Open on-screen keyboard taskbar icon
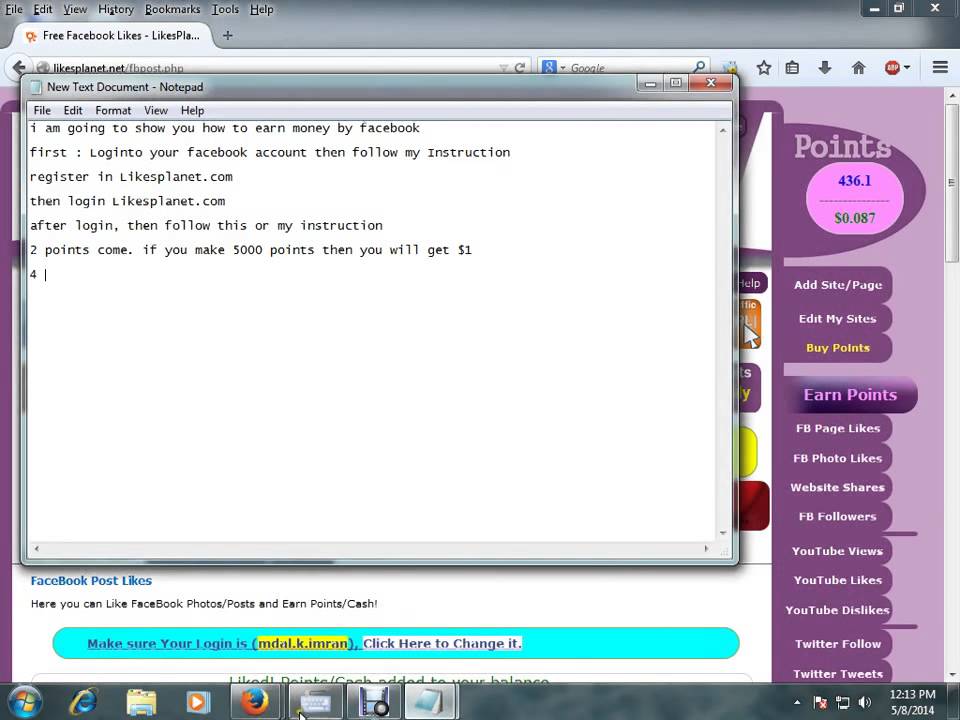The width and height of the screenshot is (960, 720). [315, 702]
